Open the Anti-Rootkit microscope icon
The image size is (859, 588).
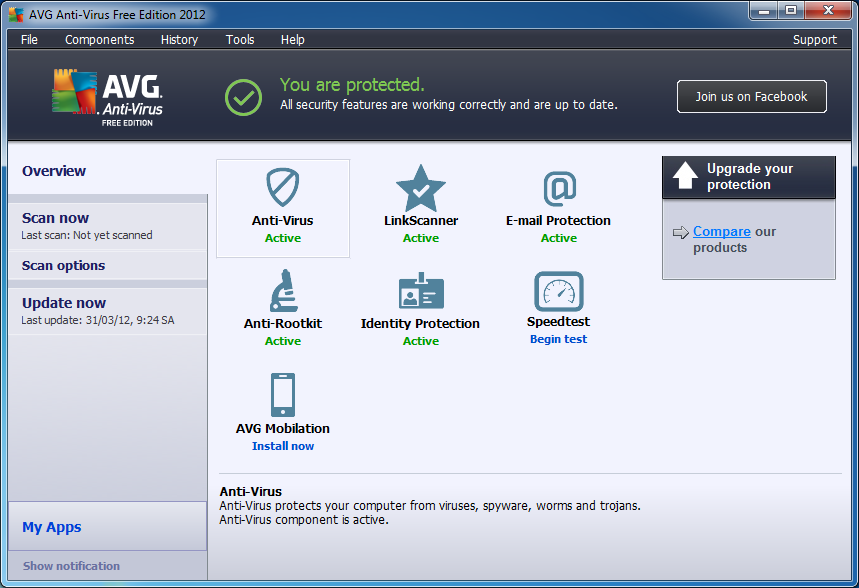coord(283,290)
